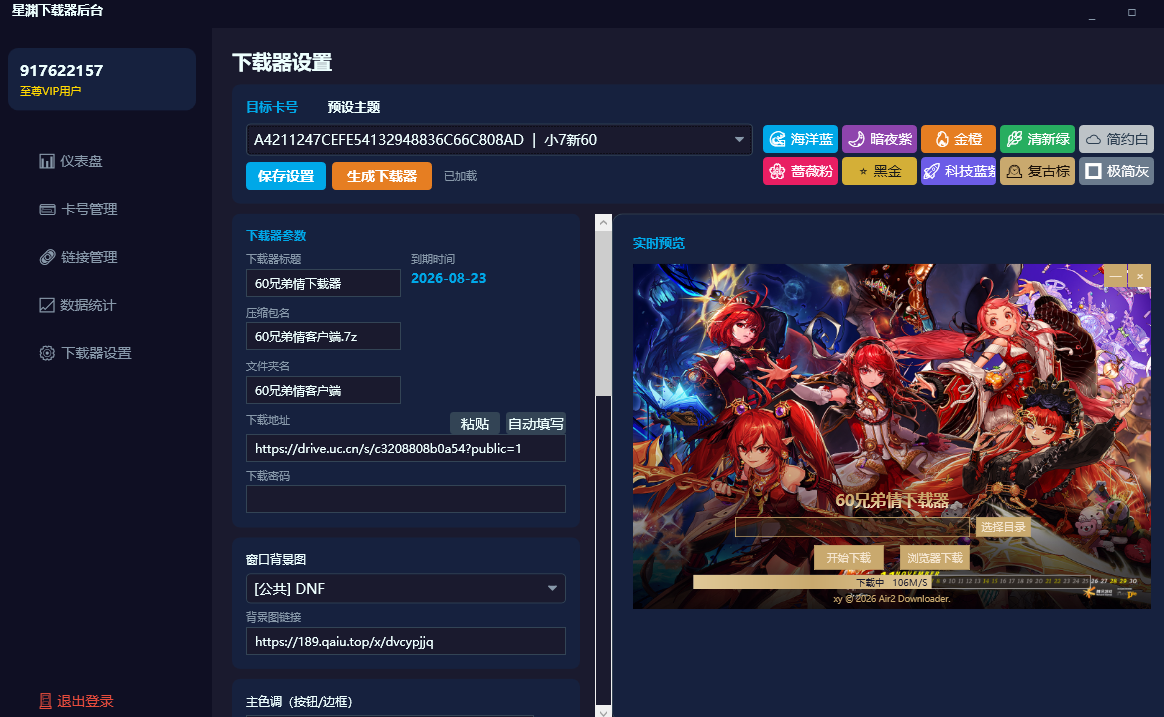
Task: Click the 下载器设置 gear icon
Action: (x=47, y=353)
